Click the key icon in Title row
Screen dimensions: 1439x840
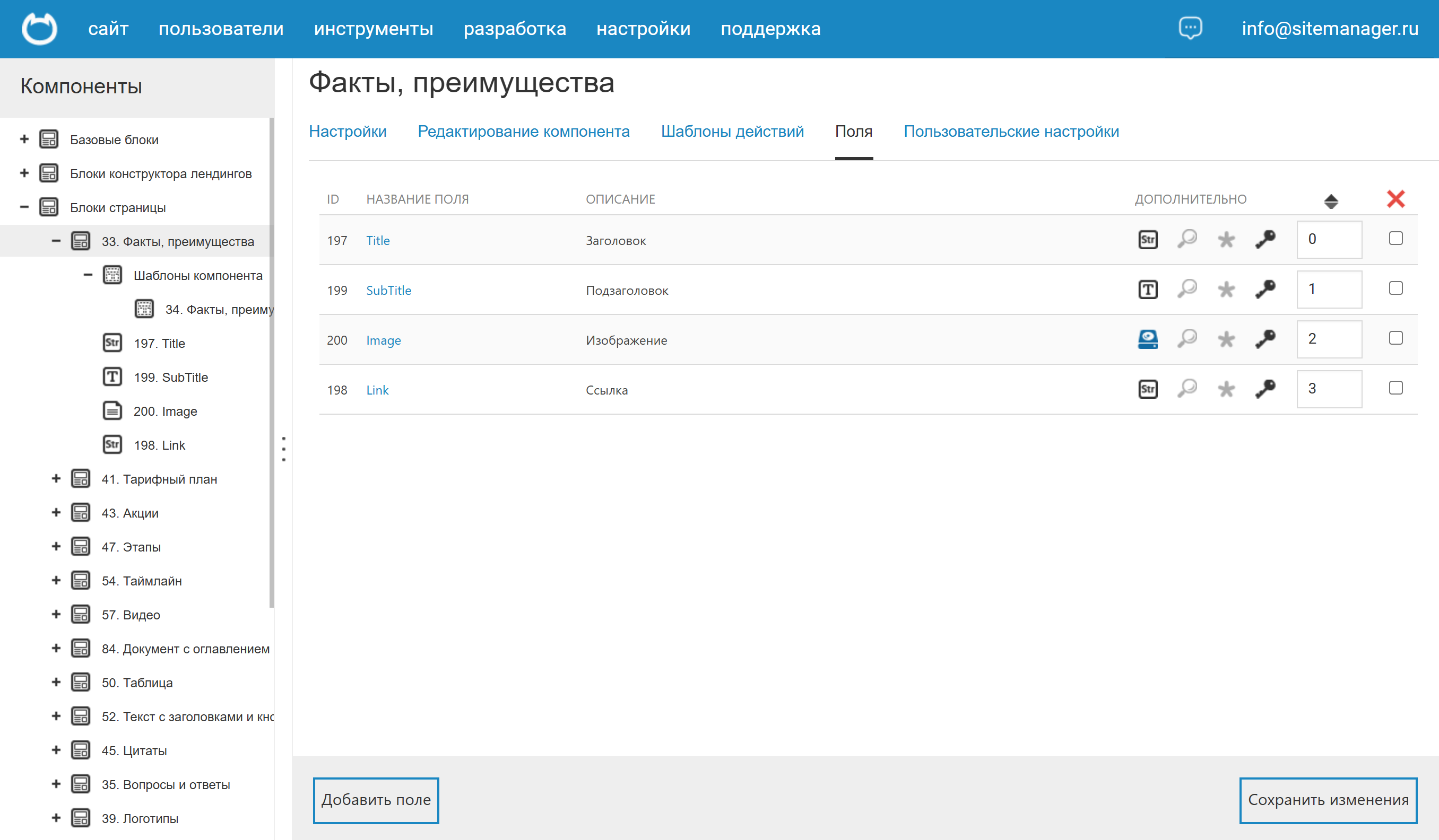[1265, 240]
